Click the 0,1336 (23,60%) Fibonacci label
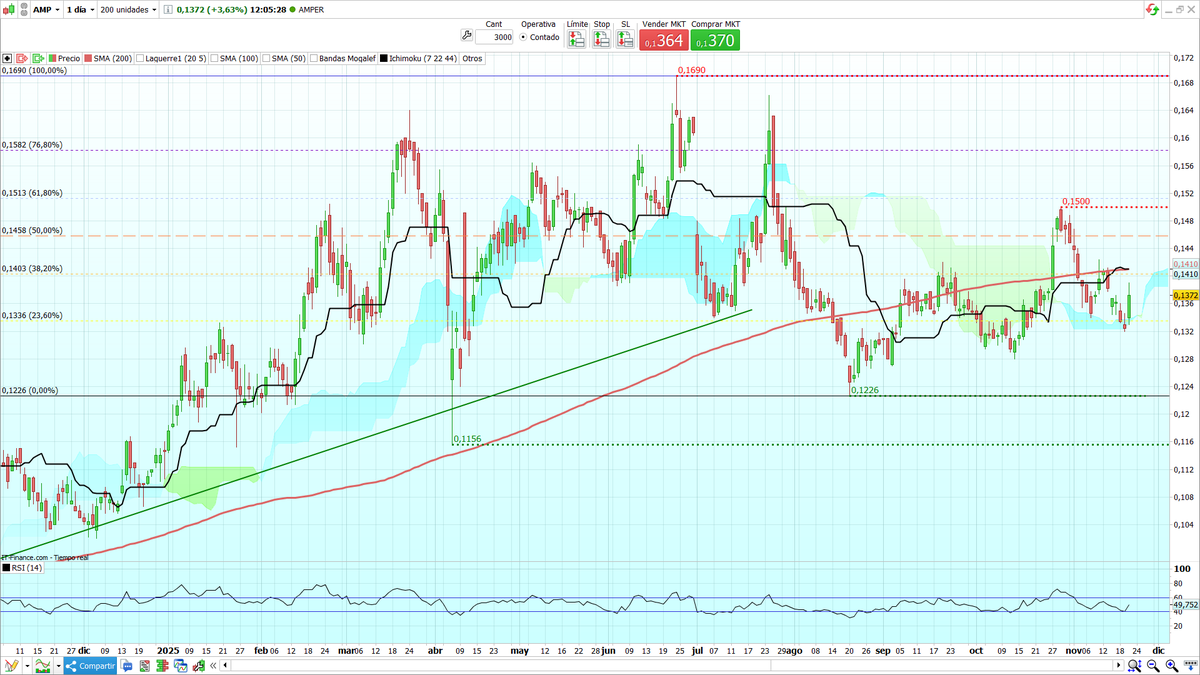1200x675 pixels. tap(32, 316)
